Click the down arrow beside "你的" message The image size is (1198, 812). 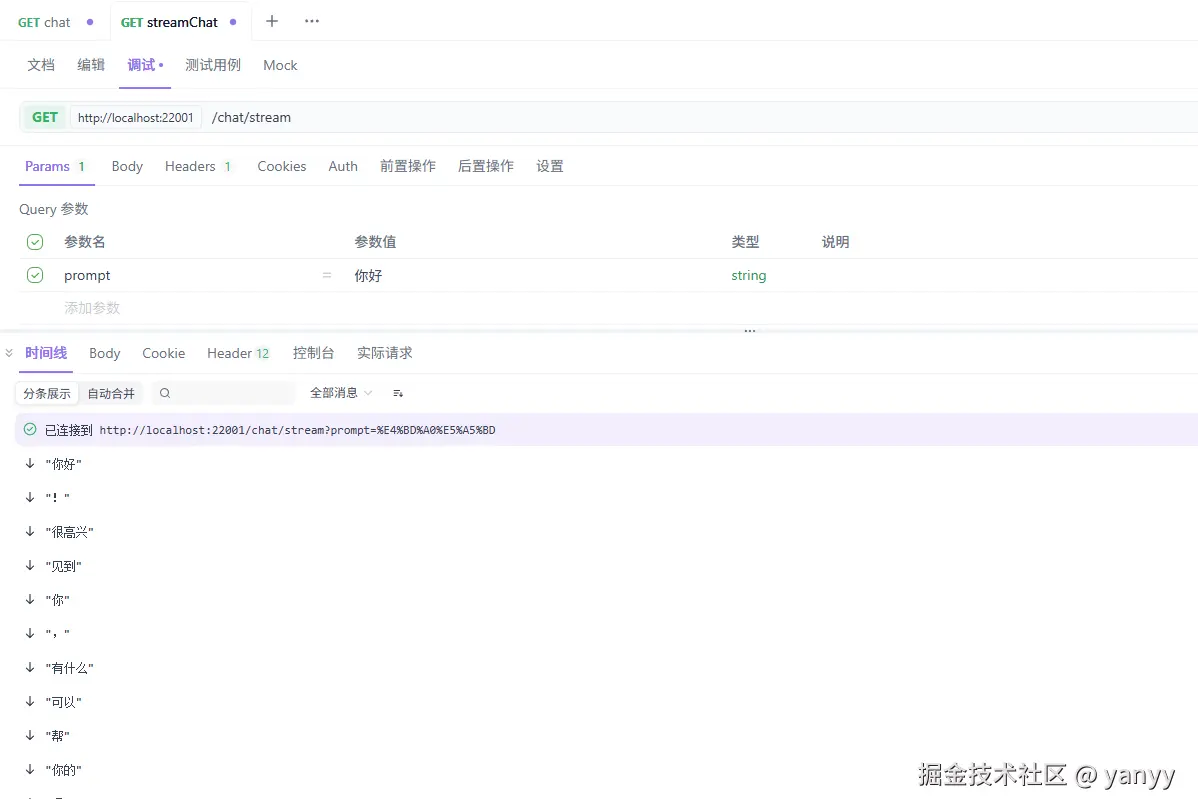30,769
